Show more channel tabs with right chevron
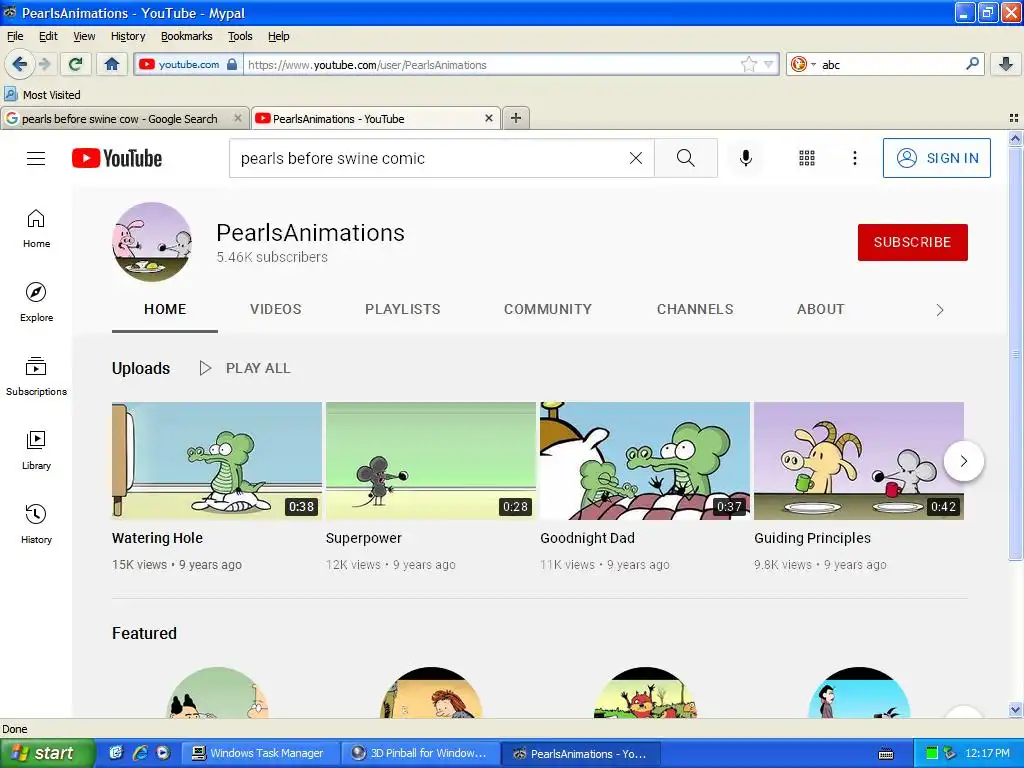 [940, 310]
